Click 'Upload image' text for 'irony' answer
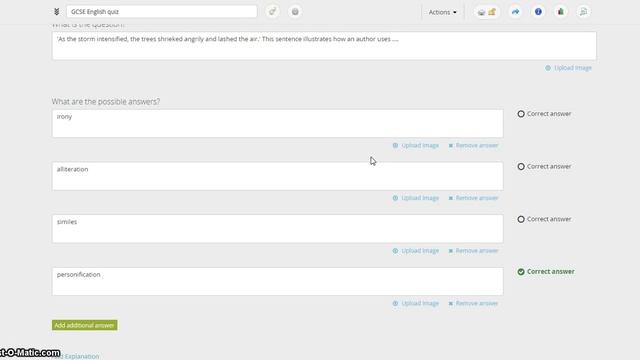 420,145
